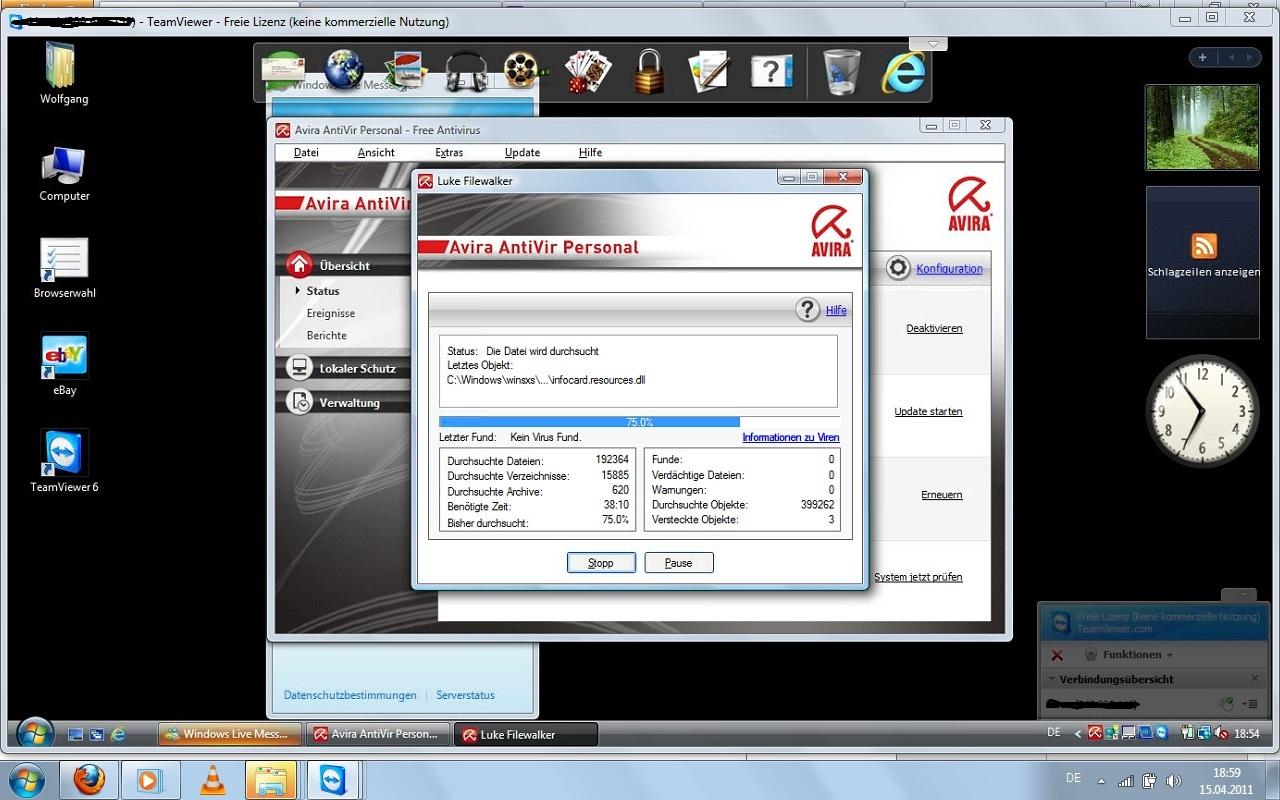Click the Erneuern link

pos(942,495)
